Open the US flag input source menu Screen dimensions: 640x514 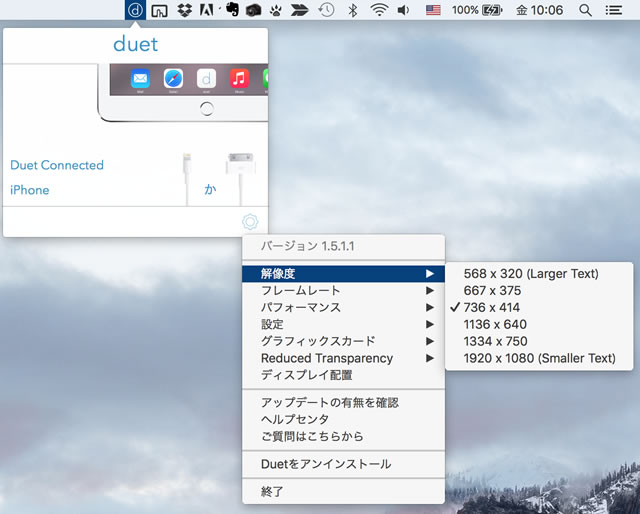click(433, 10)
